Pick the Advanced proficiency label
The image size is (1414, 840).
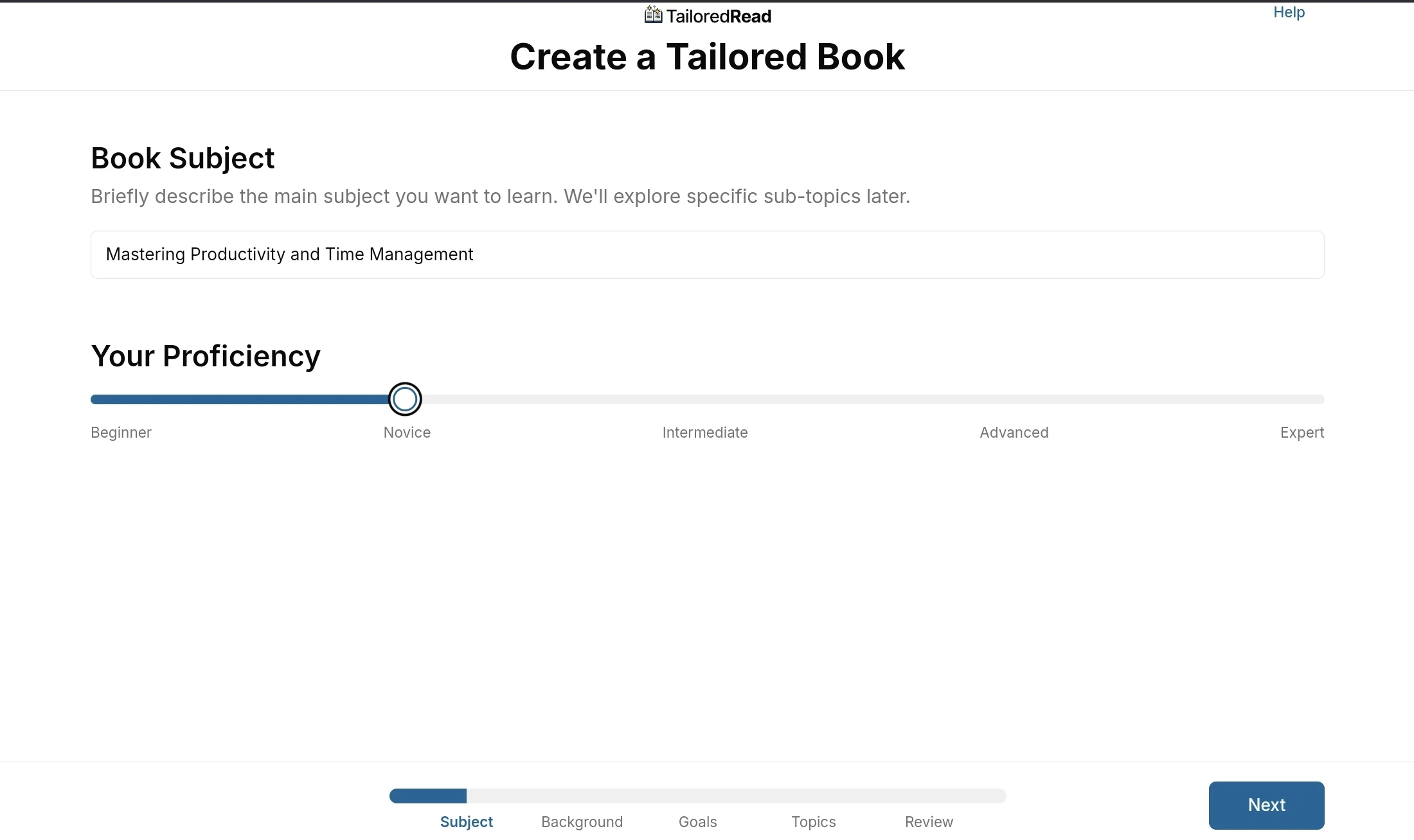[x=1014, y=433]
